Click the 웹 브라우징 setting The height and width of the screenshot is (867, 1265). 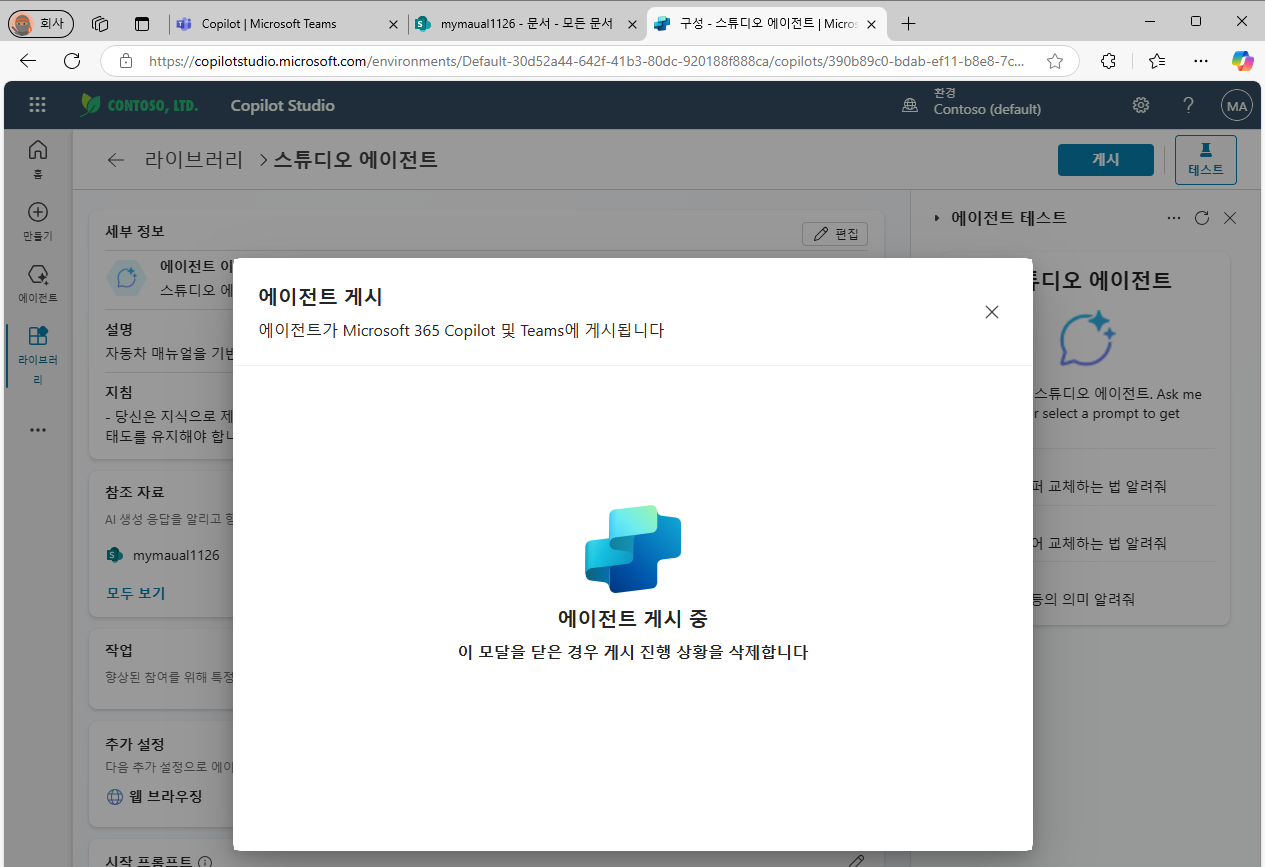(155, 797)
